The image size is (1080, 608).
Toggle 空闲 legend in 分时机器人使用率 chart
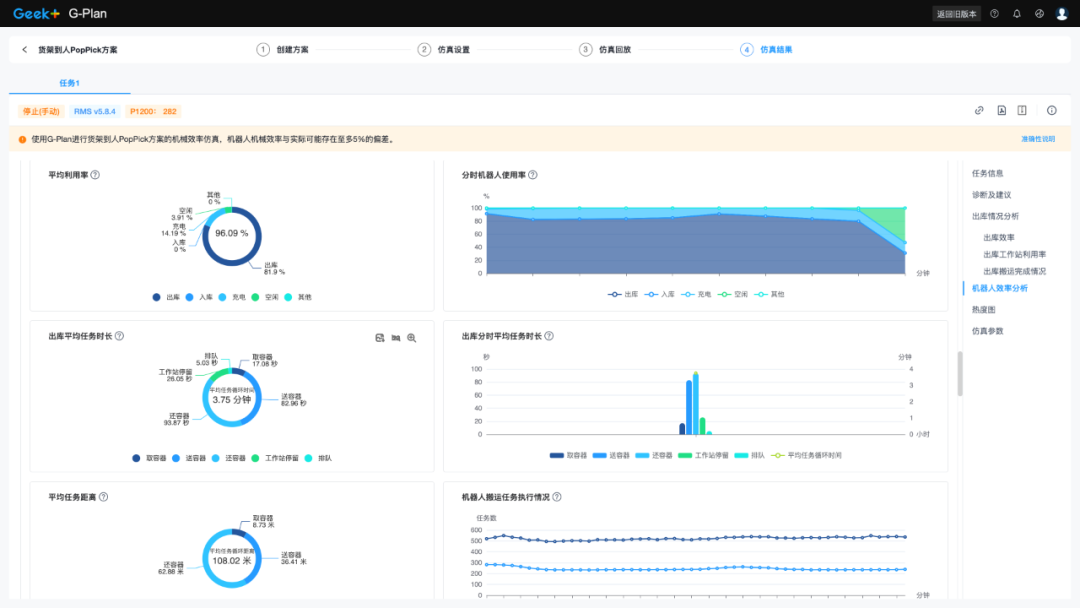click(x=735, y=295)
